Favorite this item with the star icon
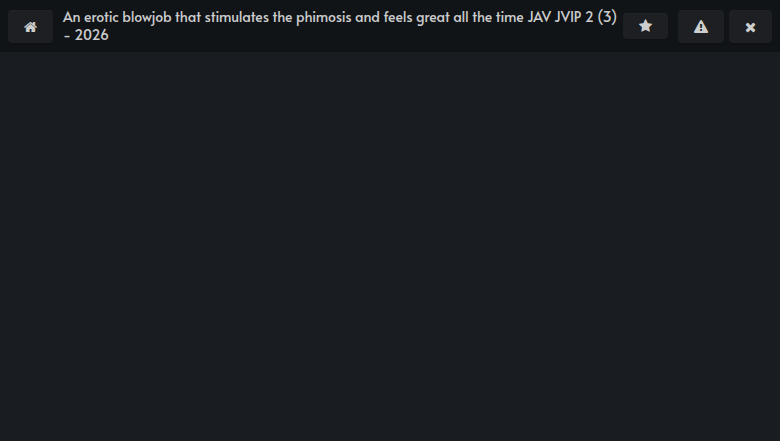780x441 pixels. tap(645, 27)
